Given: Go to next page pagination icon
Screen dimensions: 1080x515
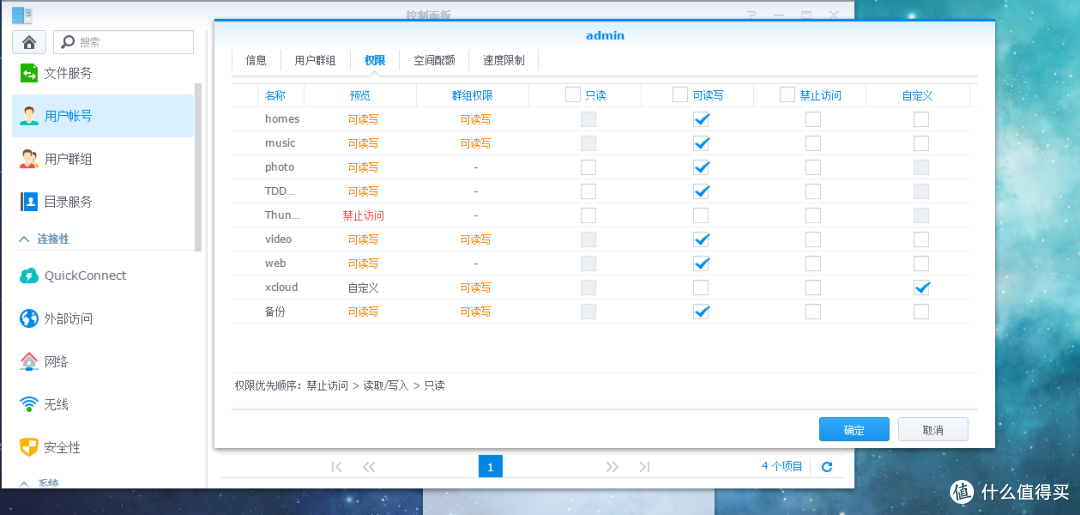Looking at the screenshot, I should pyautogui.click(x=612, y=467).
